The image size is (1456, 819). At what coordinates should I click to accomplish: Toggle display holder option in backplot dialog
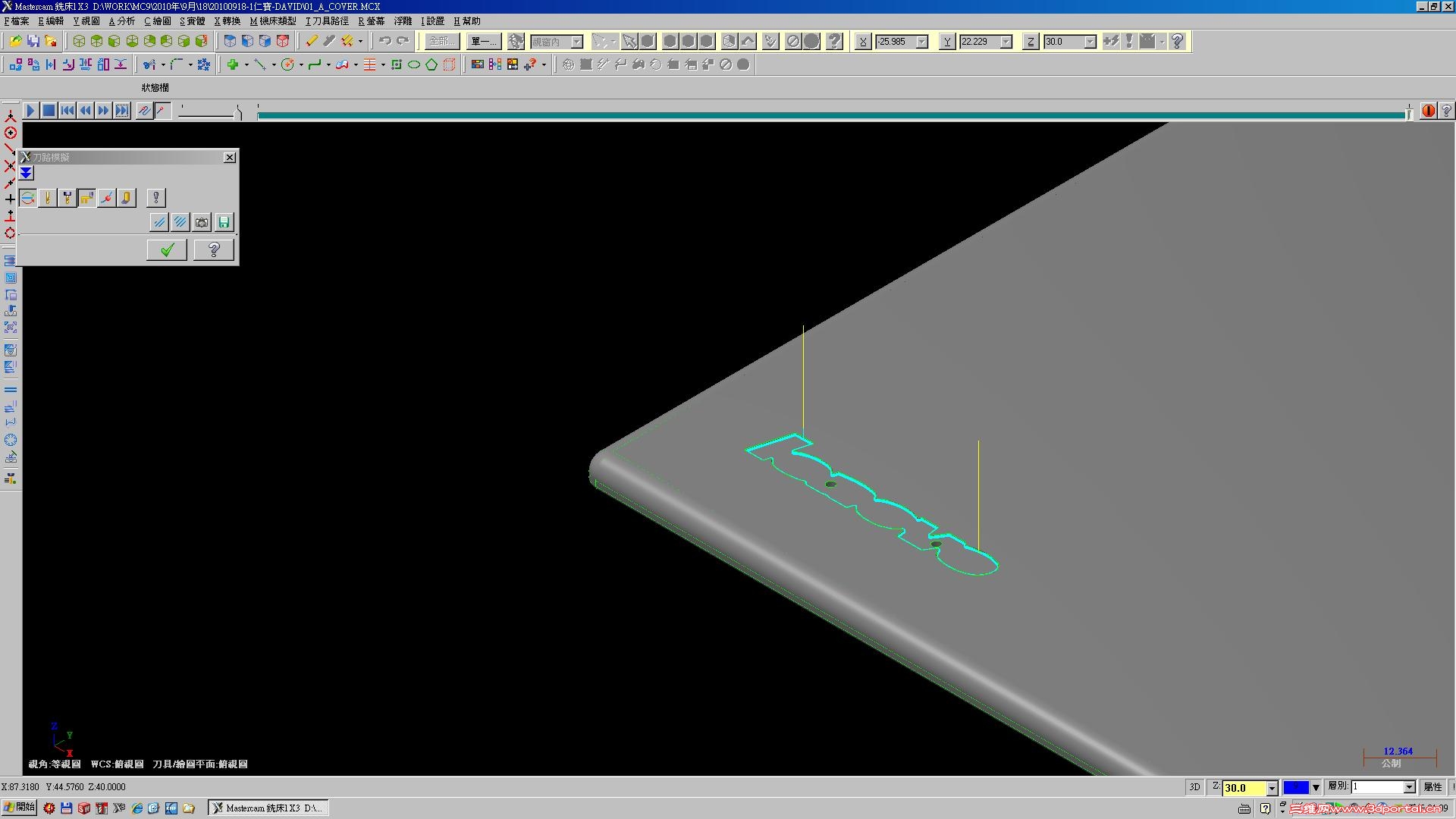pos(67,198)
